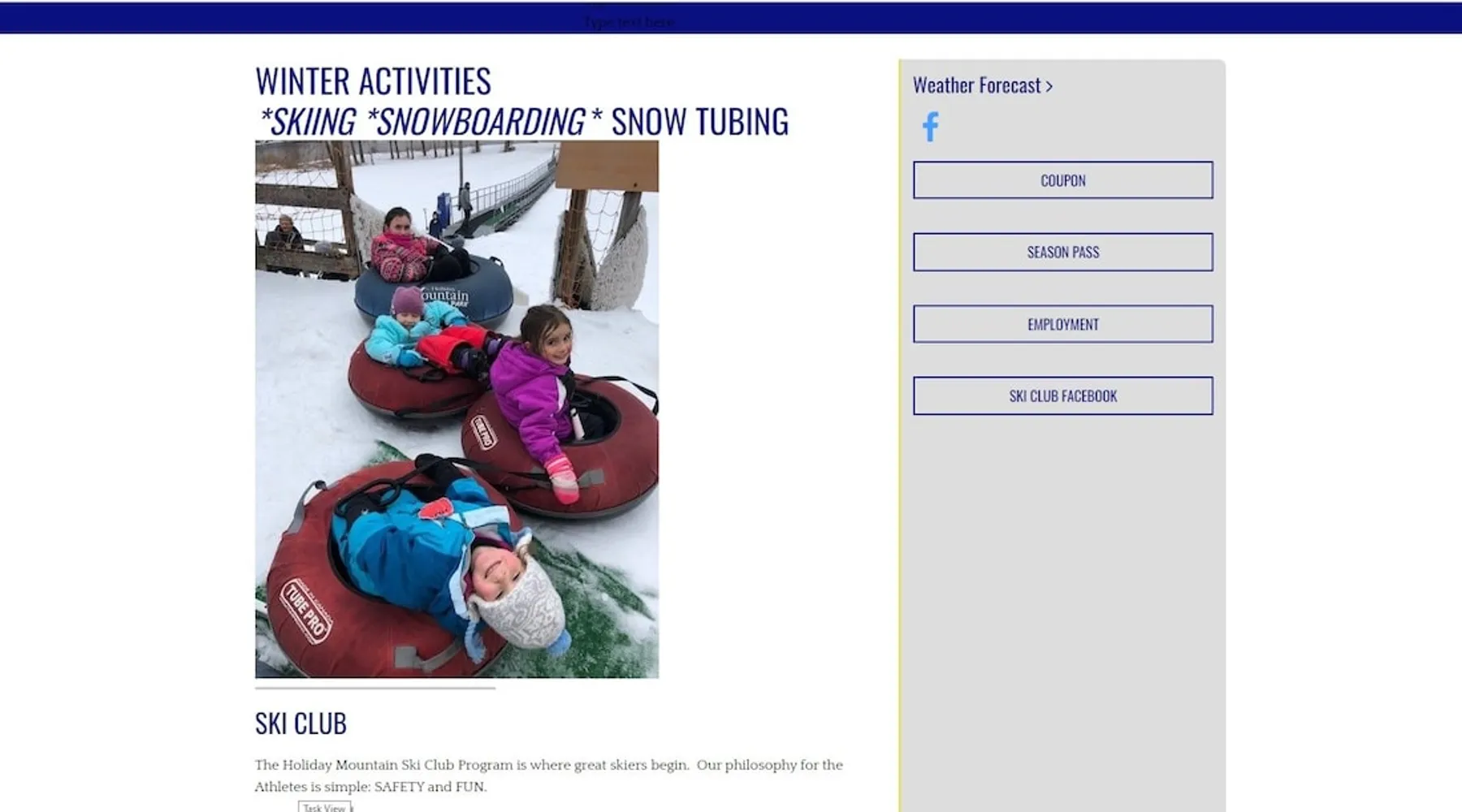Image resolution: width=1462 pixels, height=812 pixels.
Task: Select the SEASON PASS button
Action: [1062, 252]
